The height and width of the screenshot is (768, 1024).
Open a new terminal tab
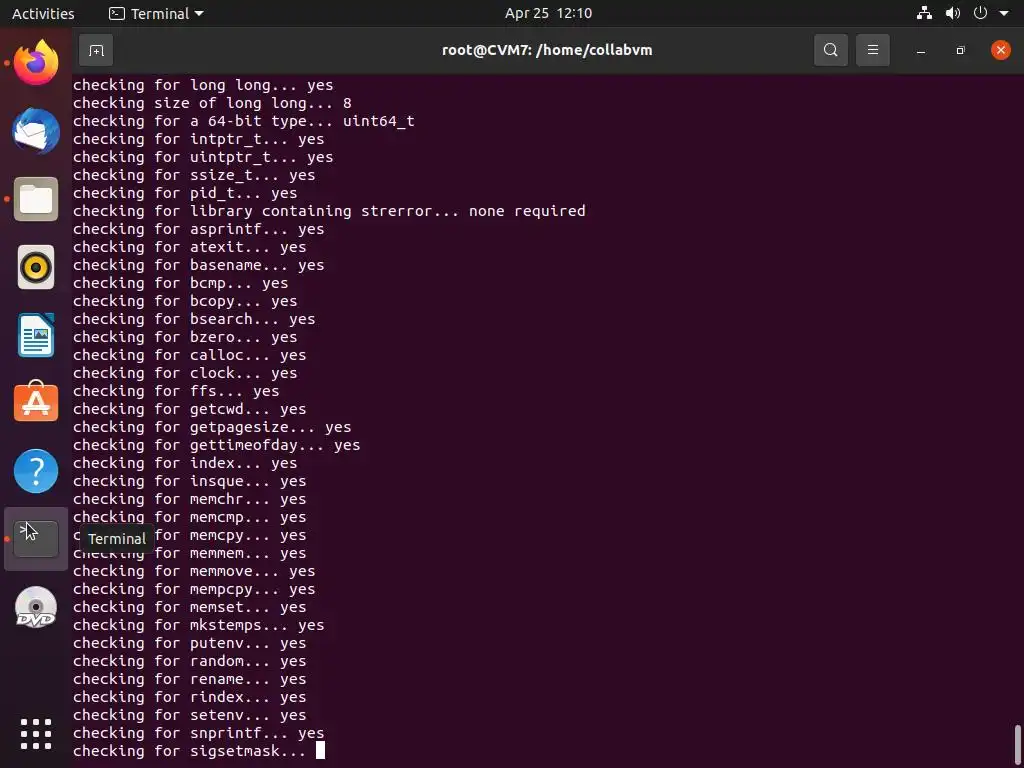96,50
